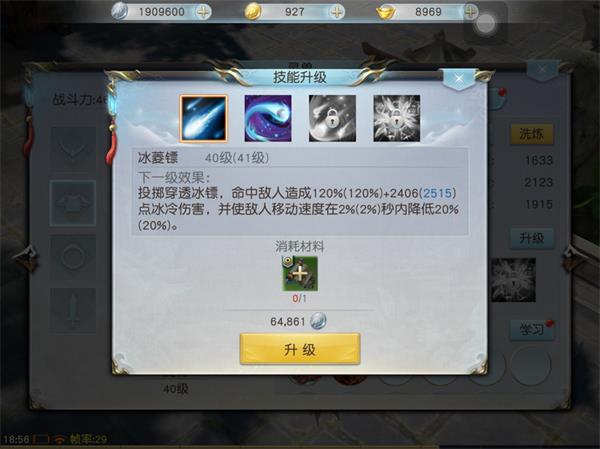Open the ring equipment slot

coord(73,256)
